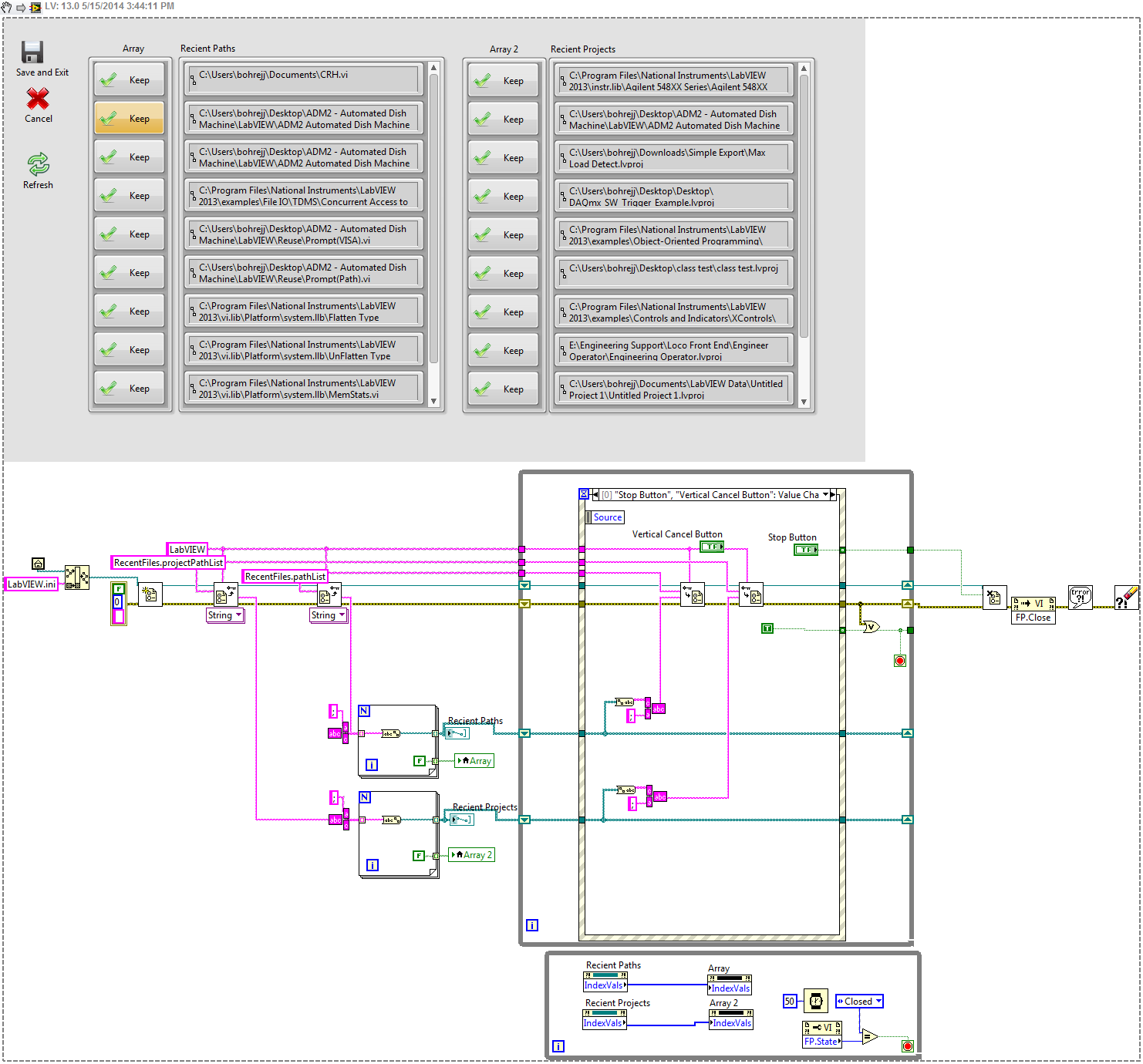Select the numeric constant 50
Image resolution: width=1143 pixels, height=1064 pixels.
pyautogui.click(x=789, y=1002)
